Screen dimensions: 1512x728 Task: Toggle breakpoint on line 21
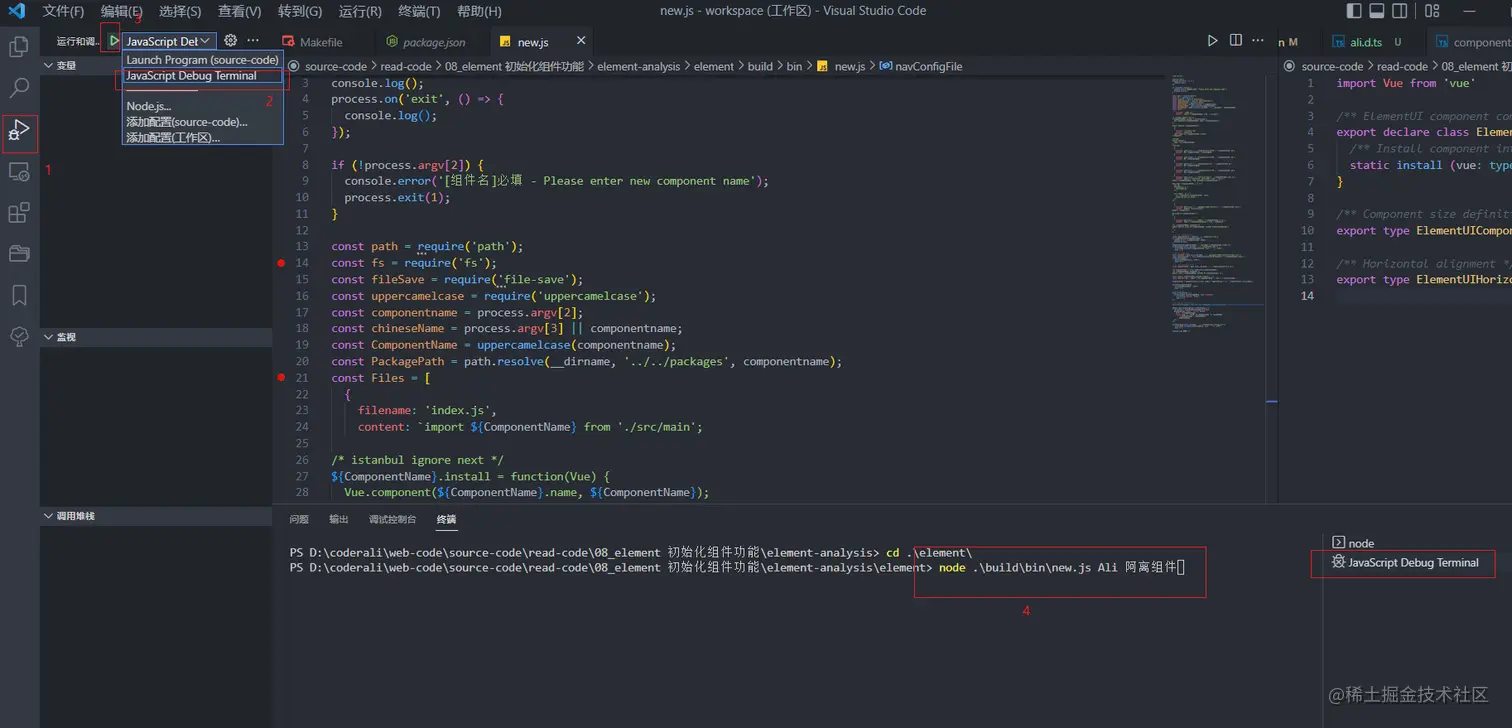tap(281, 378)
